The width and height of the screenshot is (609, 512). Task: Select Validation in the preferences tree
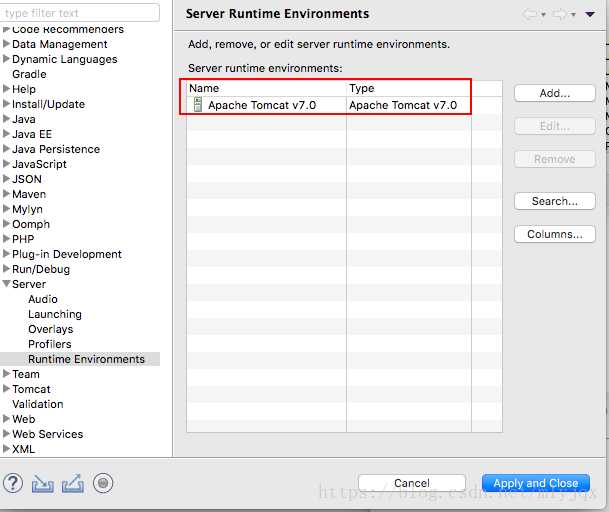pos(38,404)
